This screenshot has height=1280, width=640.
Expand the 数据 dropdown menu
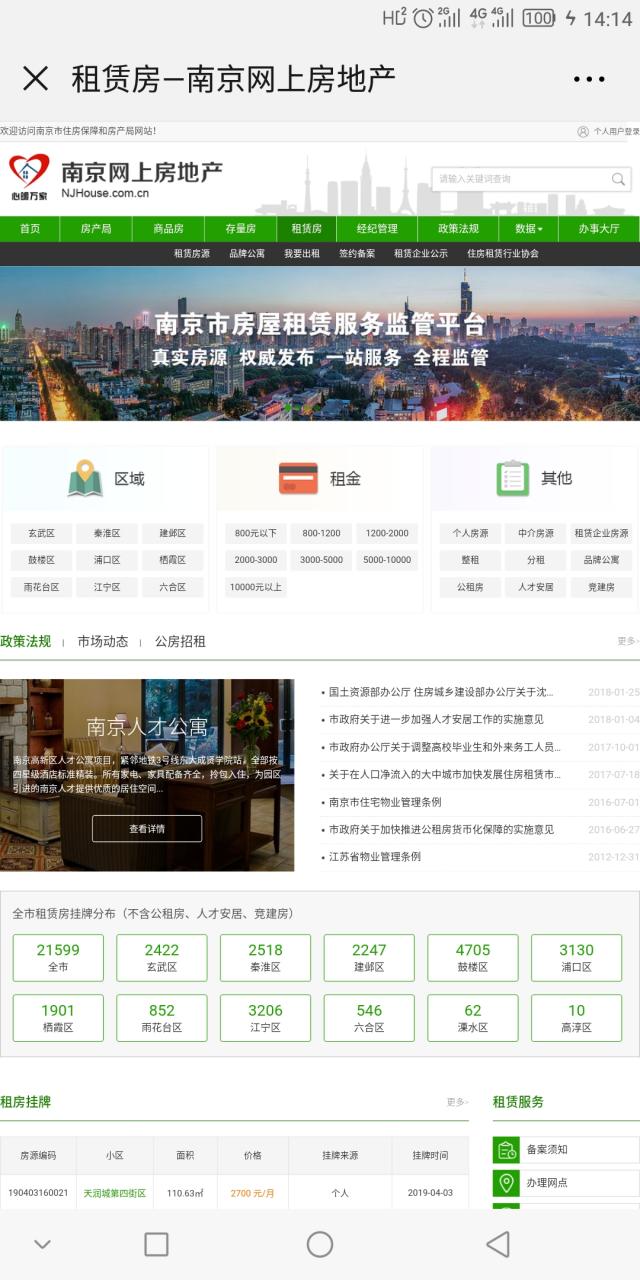click(x=528, y=228)
